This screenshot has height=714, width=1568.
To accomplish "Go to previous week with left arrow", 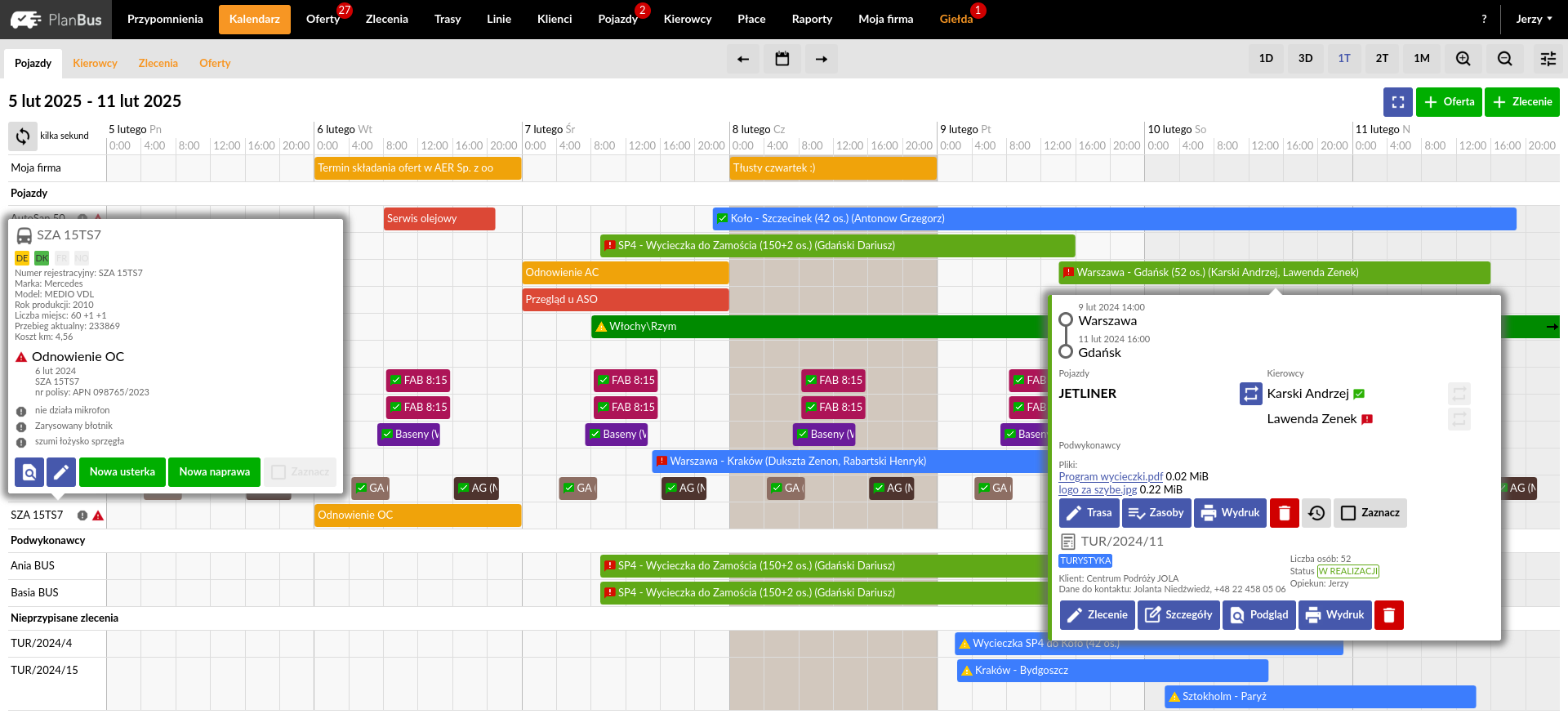I will click(x=742, y=59).
